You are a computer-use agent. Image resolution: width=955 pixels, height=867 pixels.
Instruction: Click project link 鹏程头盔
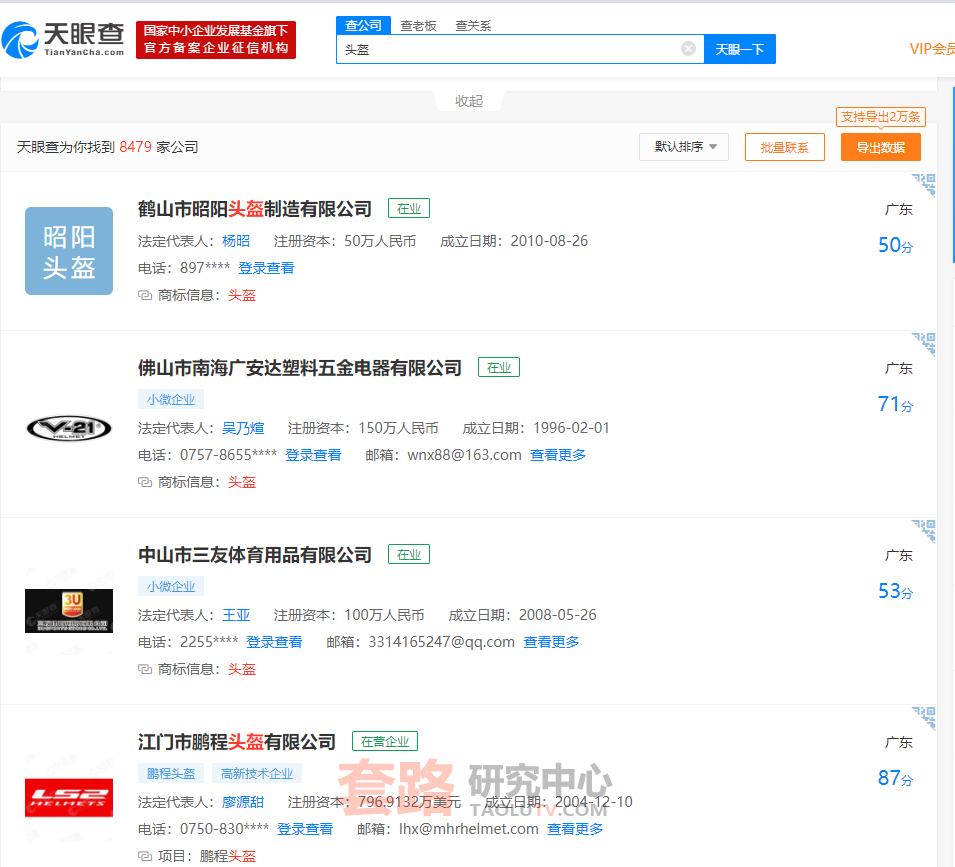click(228, 856)
